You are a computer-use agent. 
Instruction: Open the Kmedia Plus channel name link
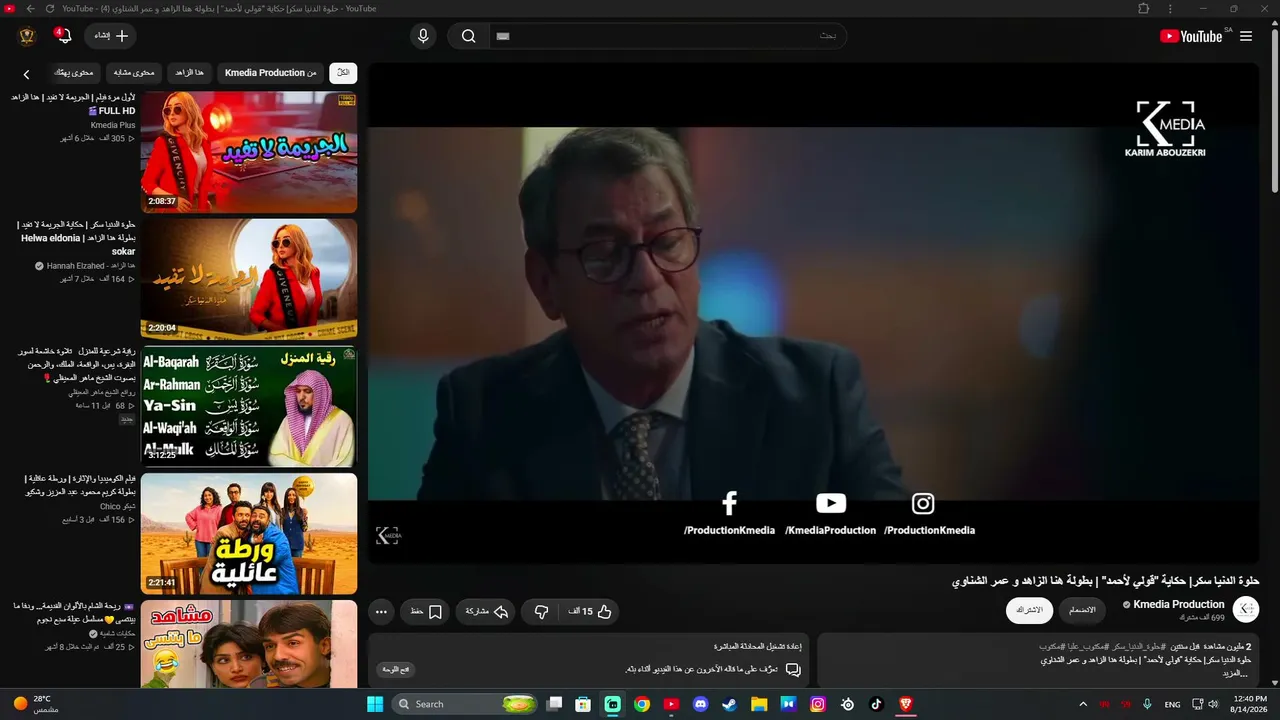(113, 125)
